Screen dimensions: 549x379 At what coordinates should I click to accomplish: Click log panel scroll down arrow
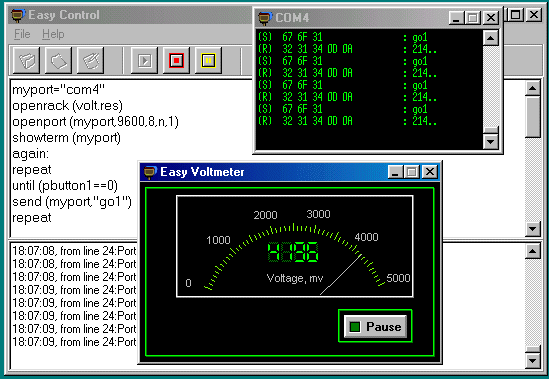(x=533, y=361)
